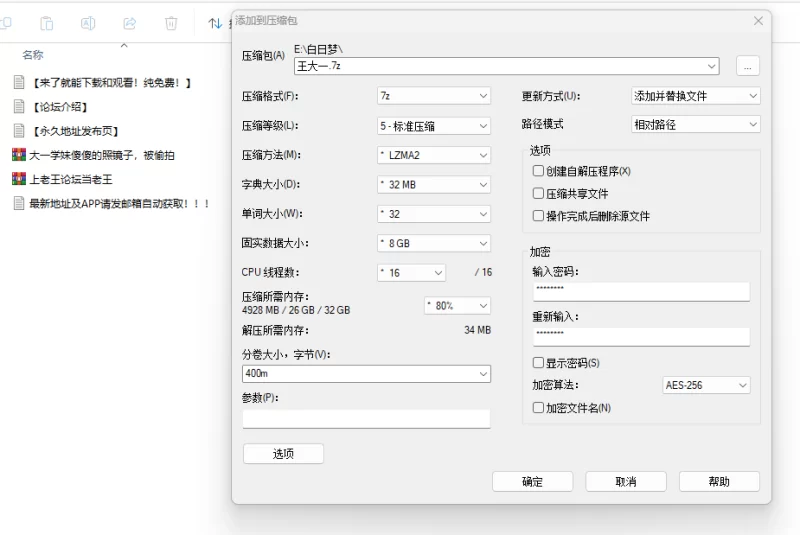The image size is (800, 535).
Task: Select the 【论坛介绍】 text file icon
Action: (18, 106)
